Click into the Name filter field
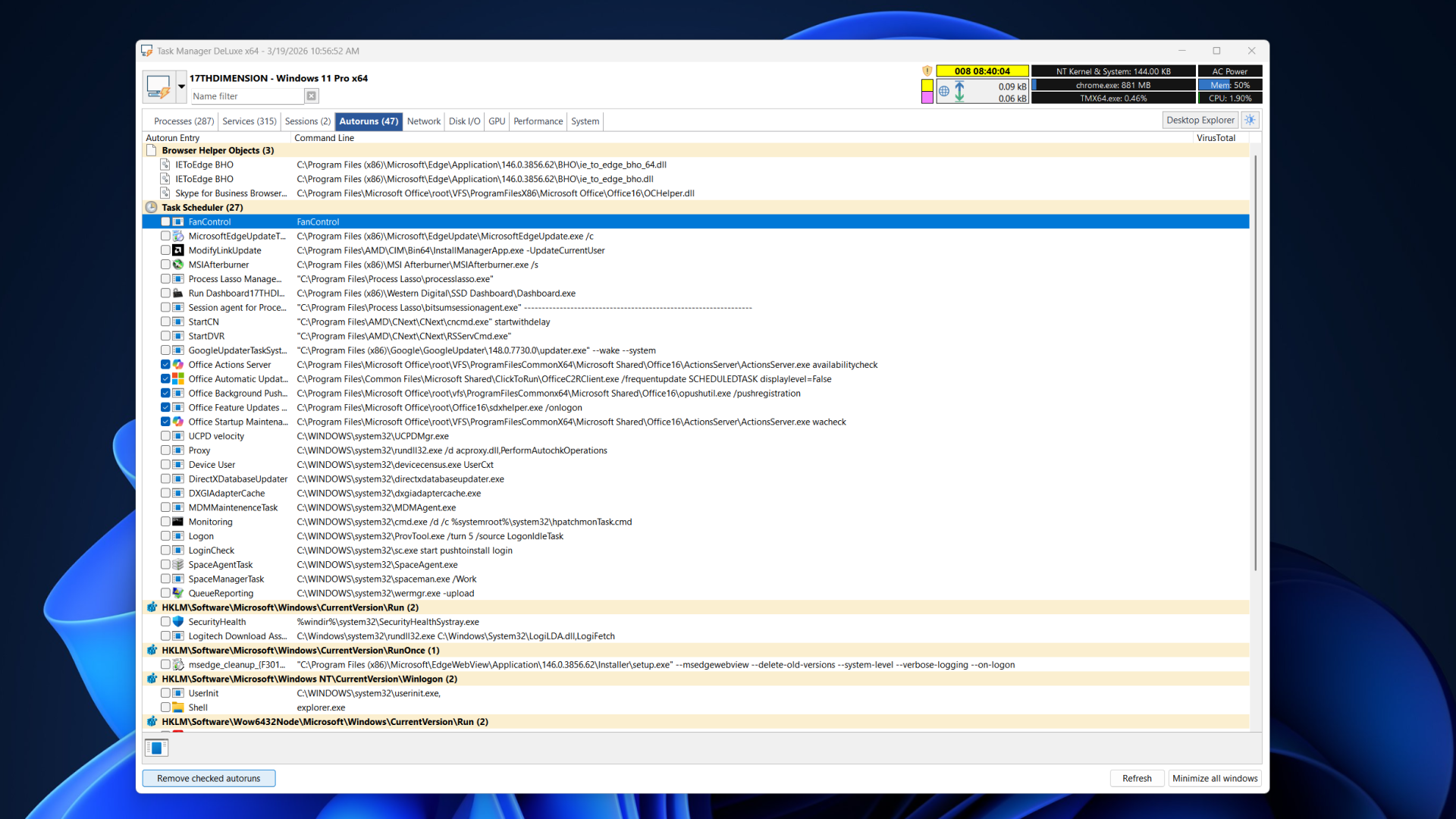 coord(246,96)
